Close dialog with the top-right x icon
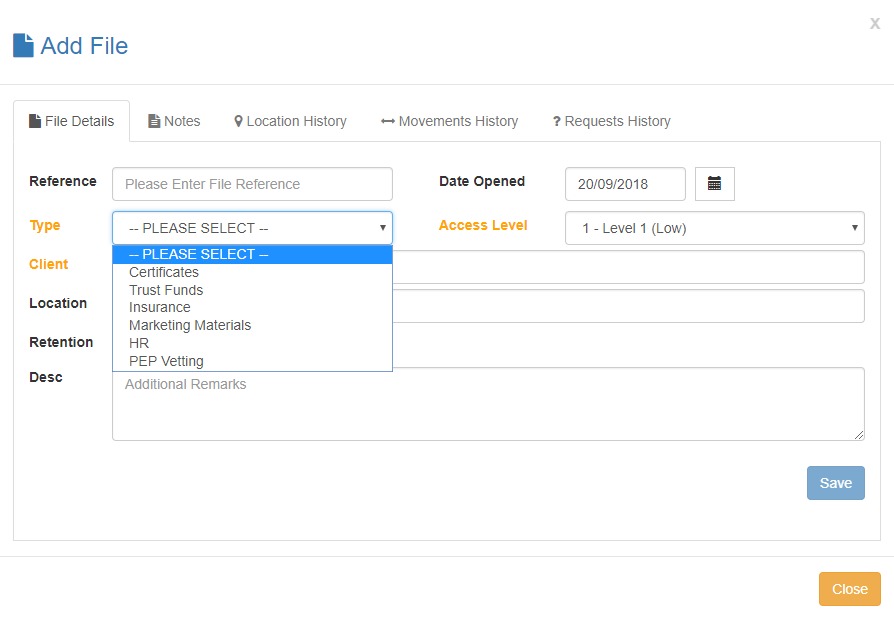894x619 pixels. click(x=874, y=23)
